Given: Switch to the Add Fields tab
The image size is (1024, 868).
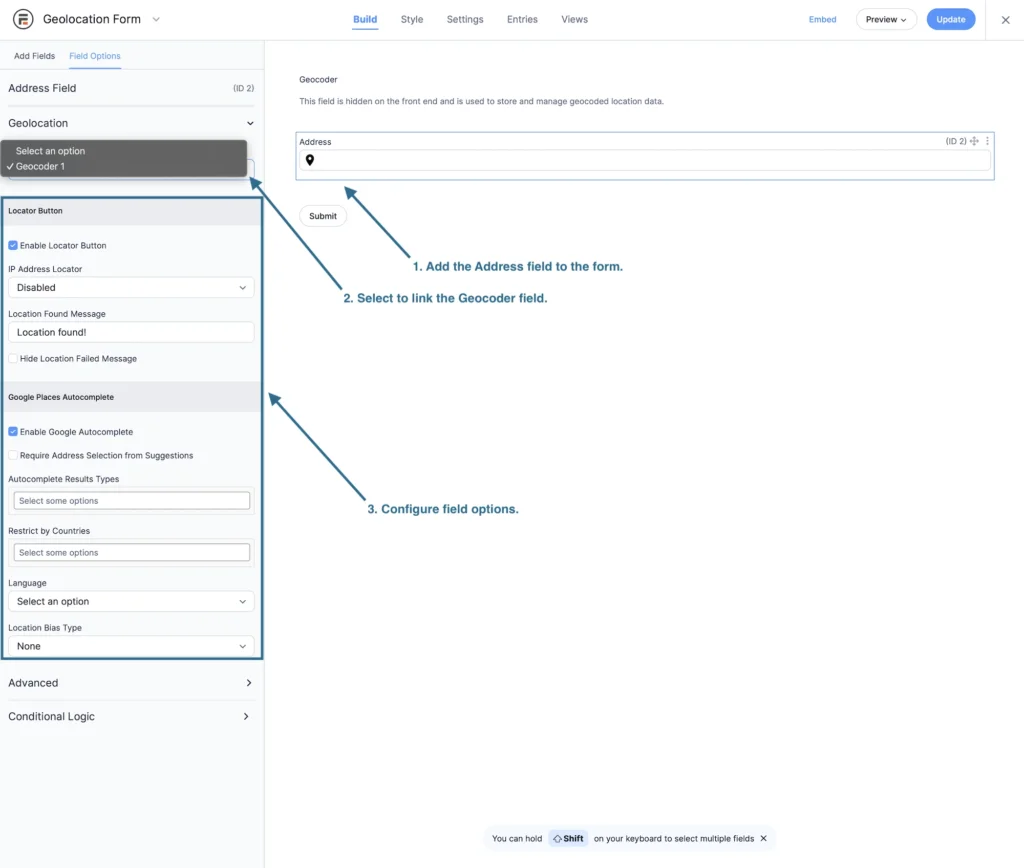Looking at the screenshot, I should coord(34,56).
